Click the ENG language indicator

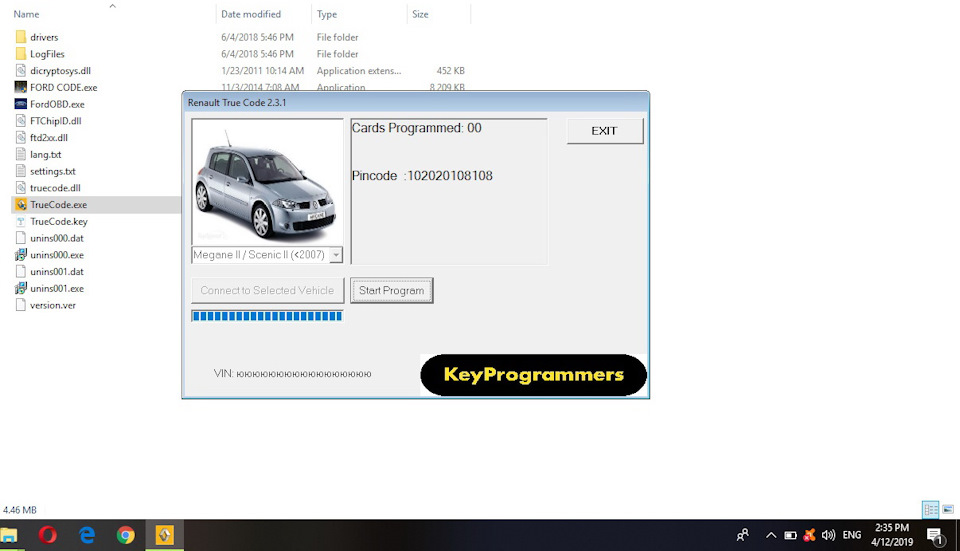click(x=852, y=535)
